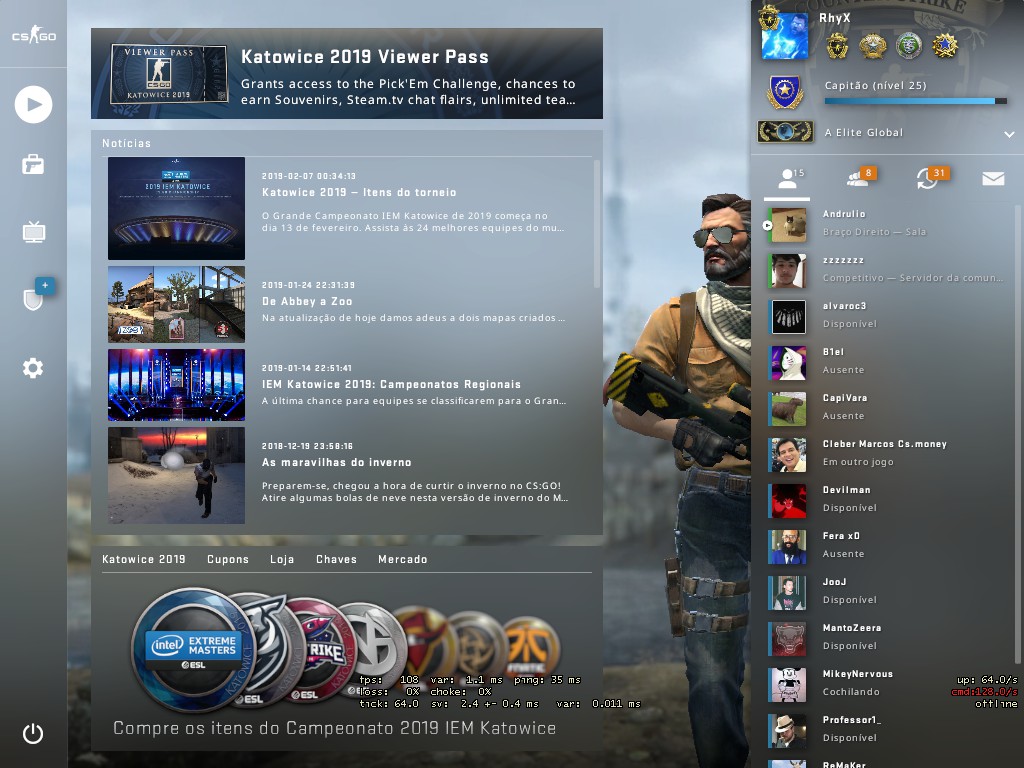This screenshot has width=1024, height=768.
Task: Click Devilman friend avatar
Action: pos(788,501)
